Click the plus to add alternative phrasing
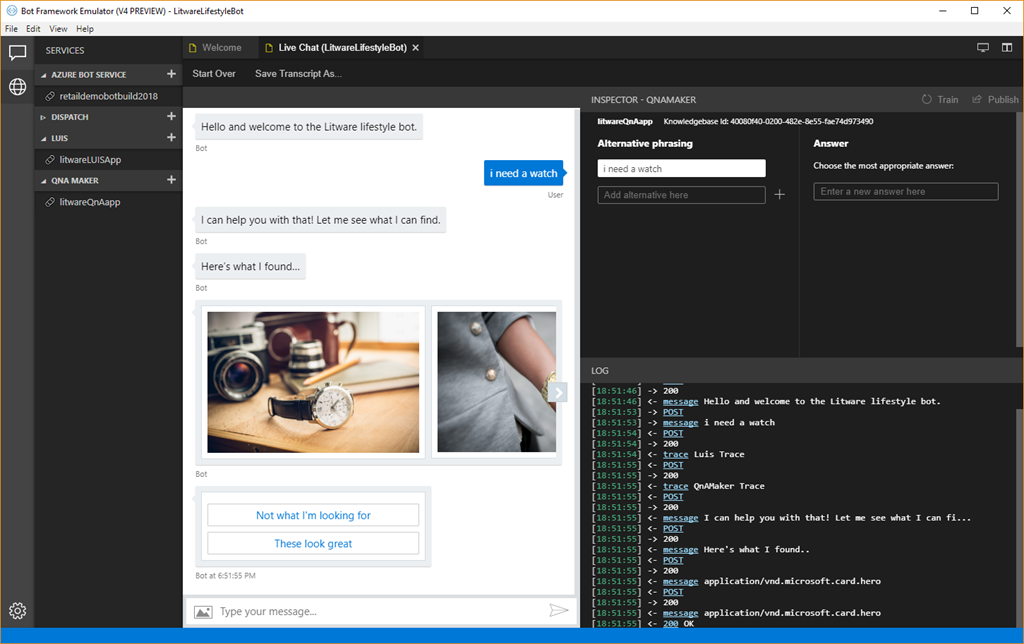The width and height of the screenshot is (1024, 644). click(x=780, y=195)
